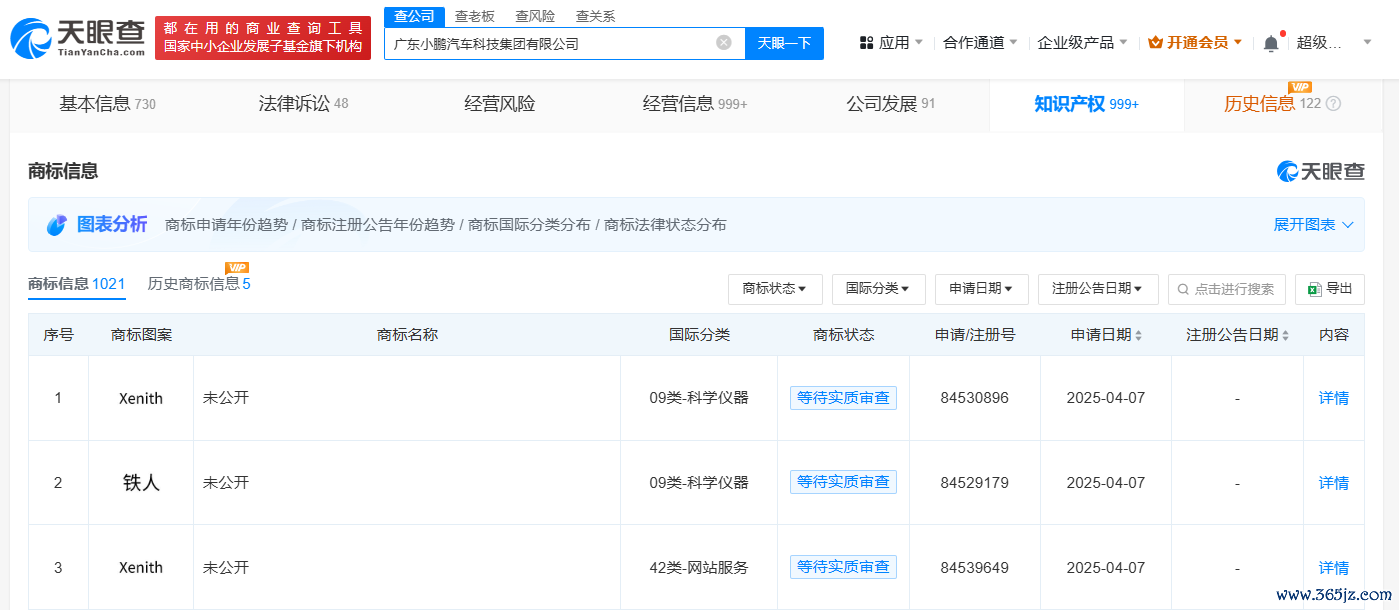This screenshot has width=1399, height=610.
Task: Click the 申请/注册号 column header
Action: (x=975, y=335)
